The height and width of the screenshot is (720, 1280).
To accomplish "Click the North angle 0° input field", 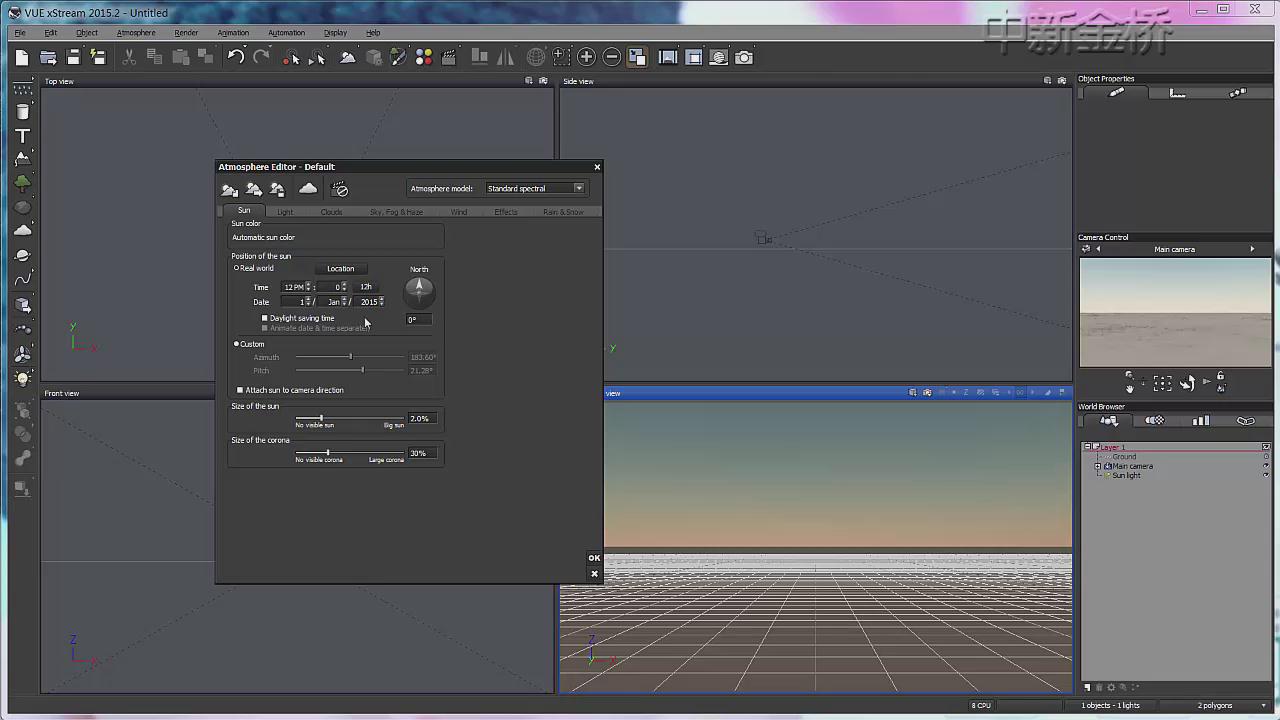I will (419, 319).
